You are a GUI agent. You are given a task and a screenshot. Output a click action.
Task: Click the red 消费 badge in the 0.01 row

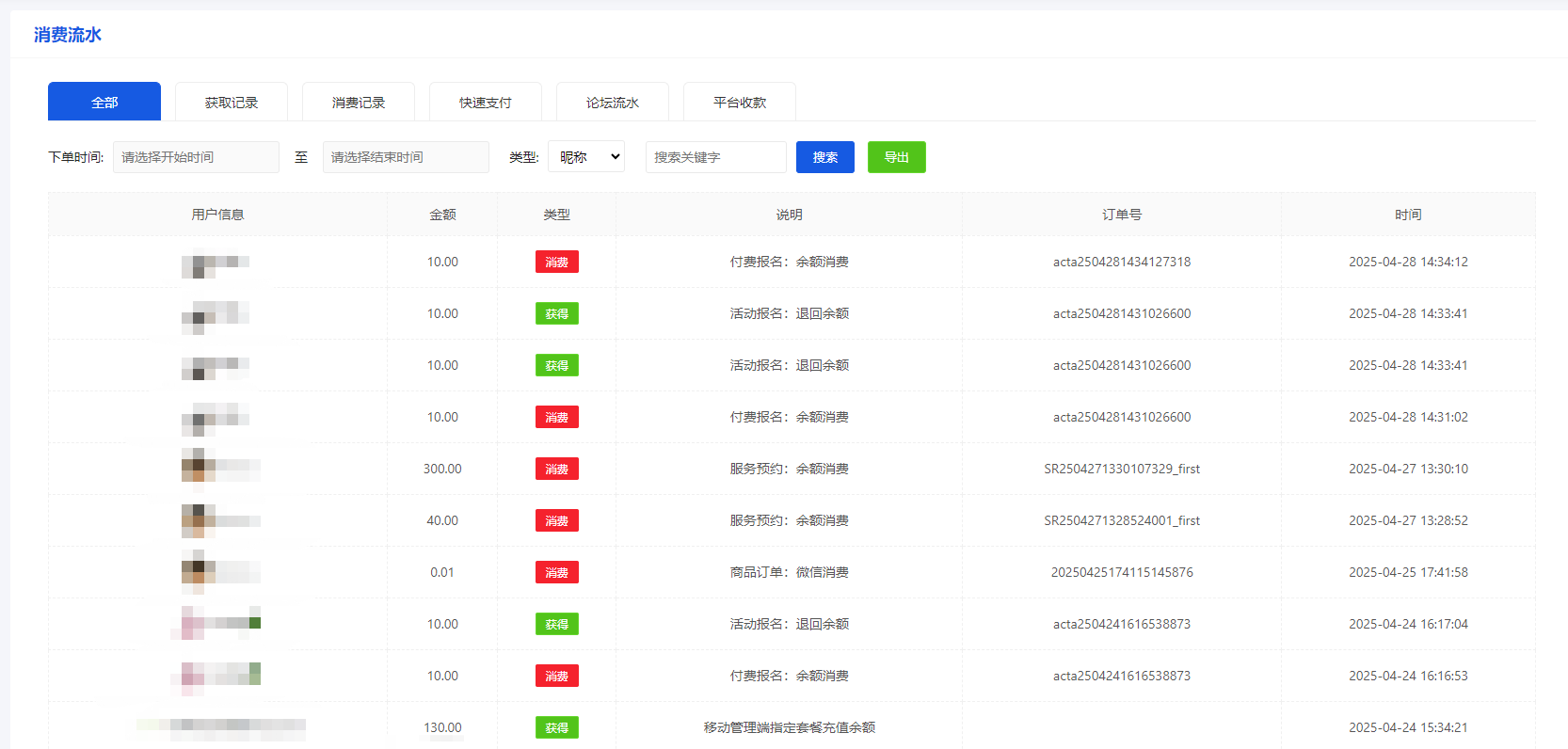(556, 572)
